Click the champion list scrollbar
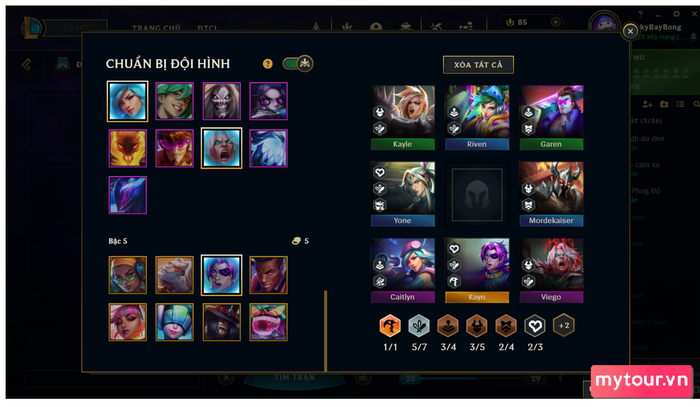700x407 pixels. click(325, 330)
